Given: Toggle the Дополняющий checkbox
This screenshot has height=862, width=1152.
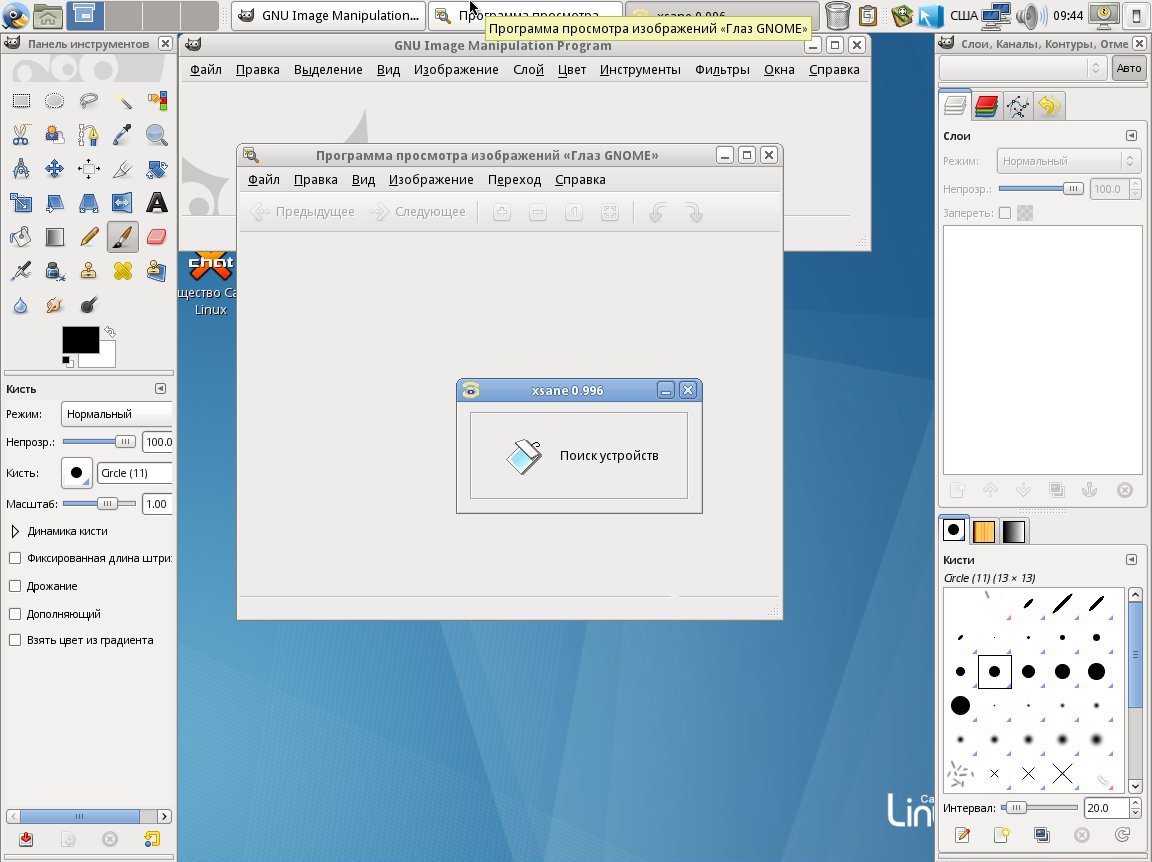Looking at the screenshot, I should [15, 614].
